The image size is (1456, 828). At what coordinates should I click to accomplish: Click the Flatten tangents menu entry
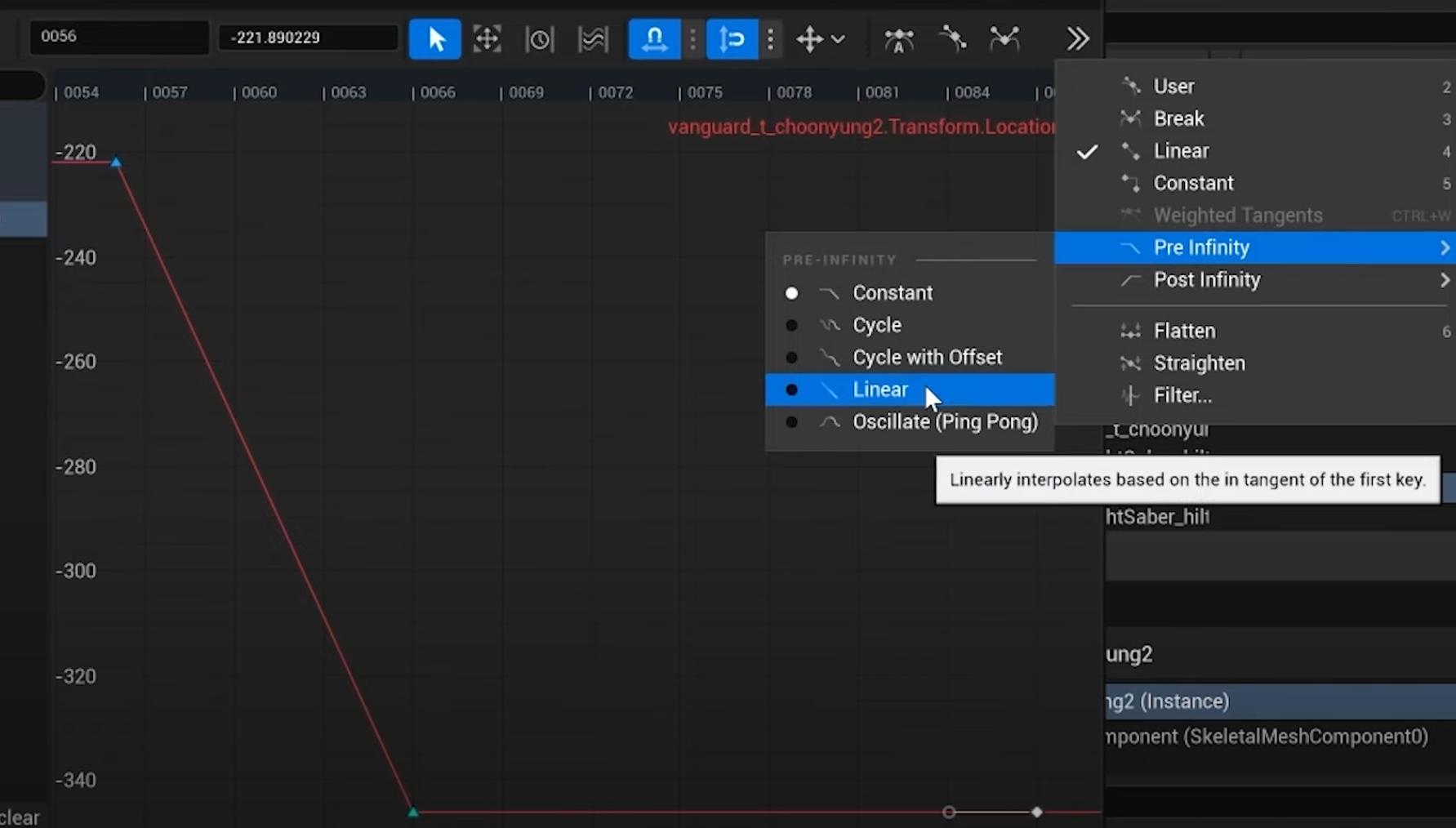pyautogui.click(x=1184, y=331)
